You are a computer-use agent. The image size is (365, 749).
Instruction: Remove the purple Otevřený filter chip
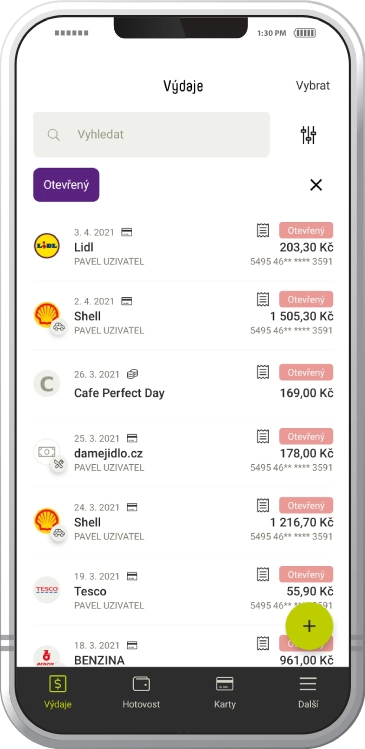66,185
